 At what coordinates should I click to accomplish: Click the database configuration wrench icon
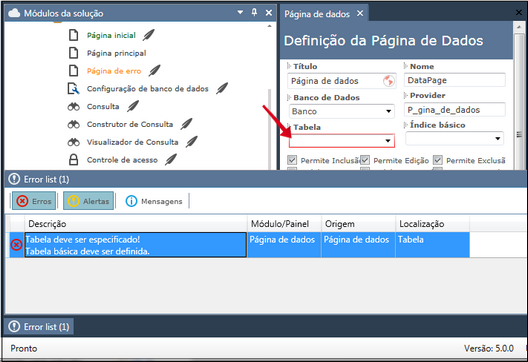coord(73,89)
